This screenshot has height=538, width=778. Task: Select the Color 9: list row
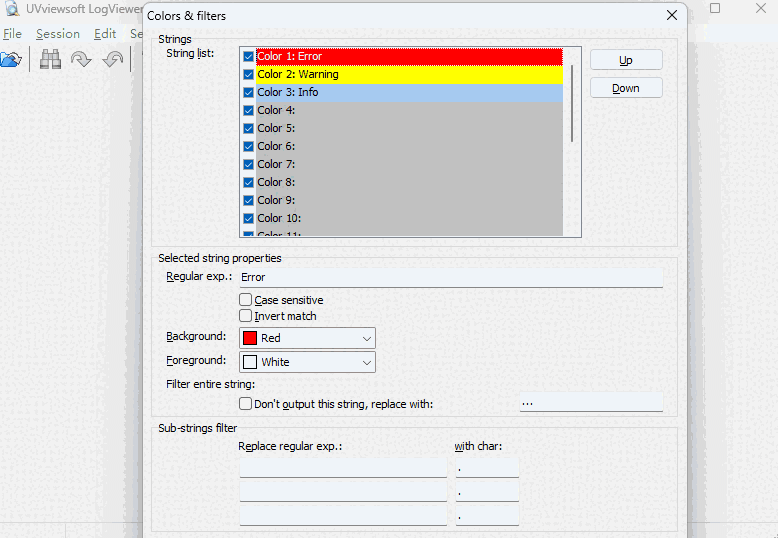click(x=409, y=201)
